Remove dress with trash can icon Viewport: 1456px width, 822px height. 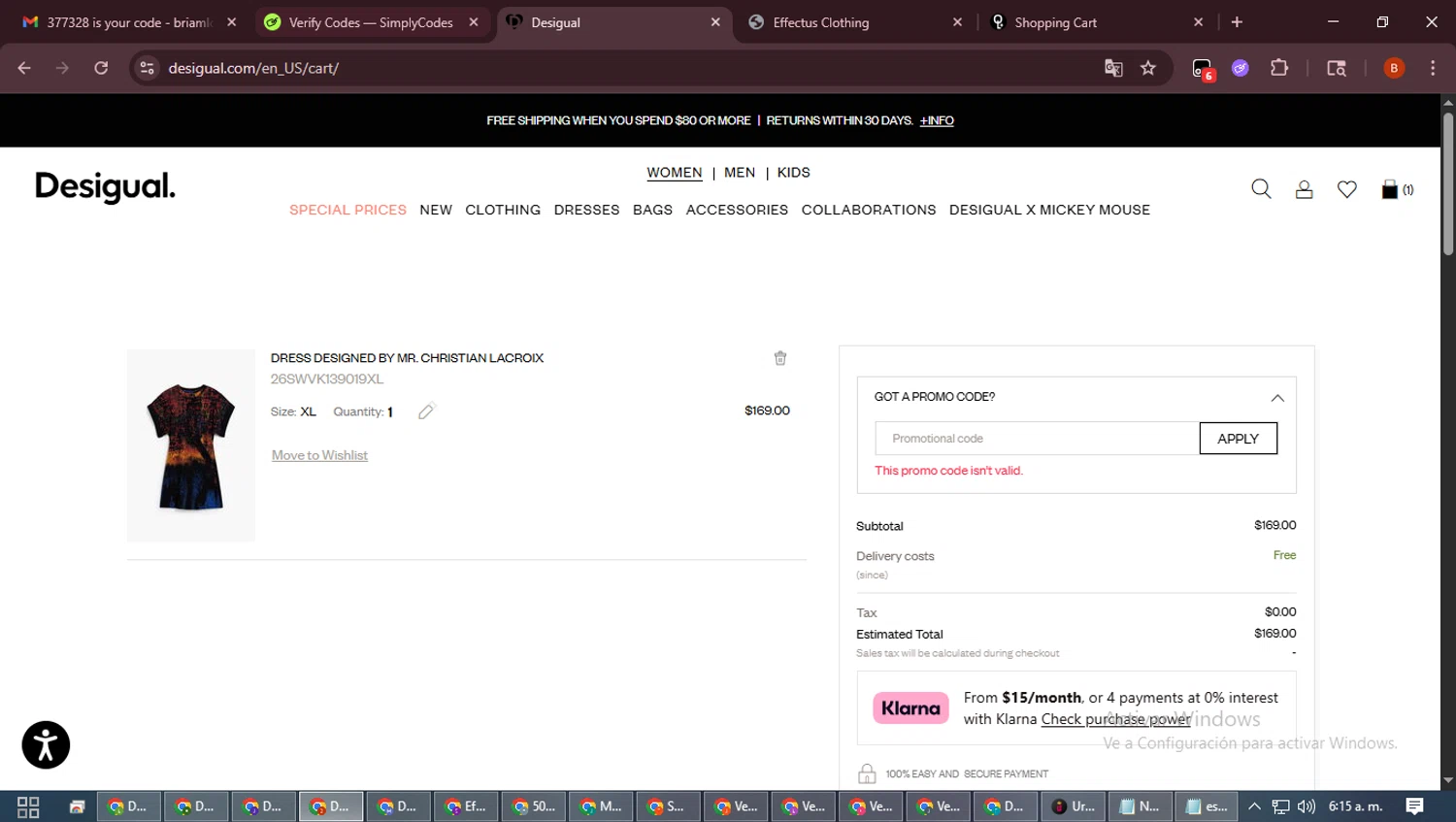(779, 358)
